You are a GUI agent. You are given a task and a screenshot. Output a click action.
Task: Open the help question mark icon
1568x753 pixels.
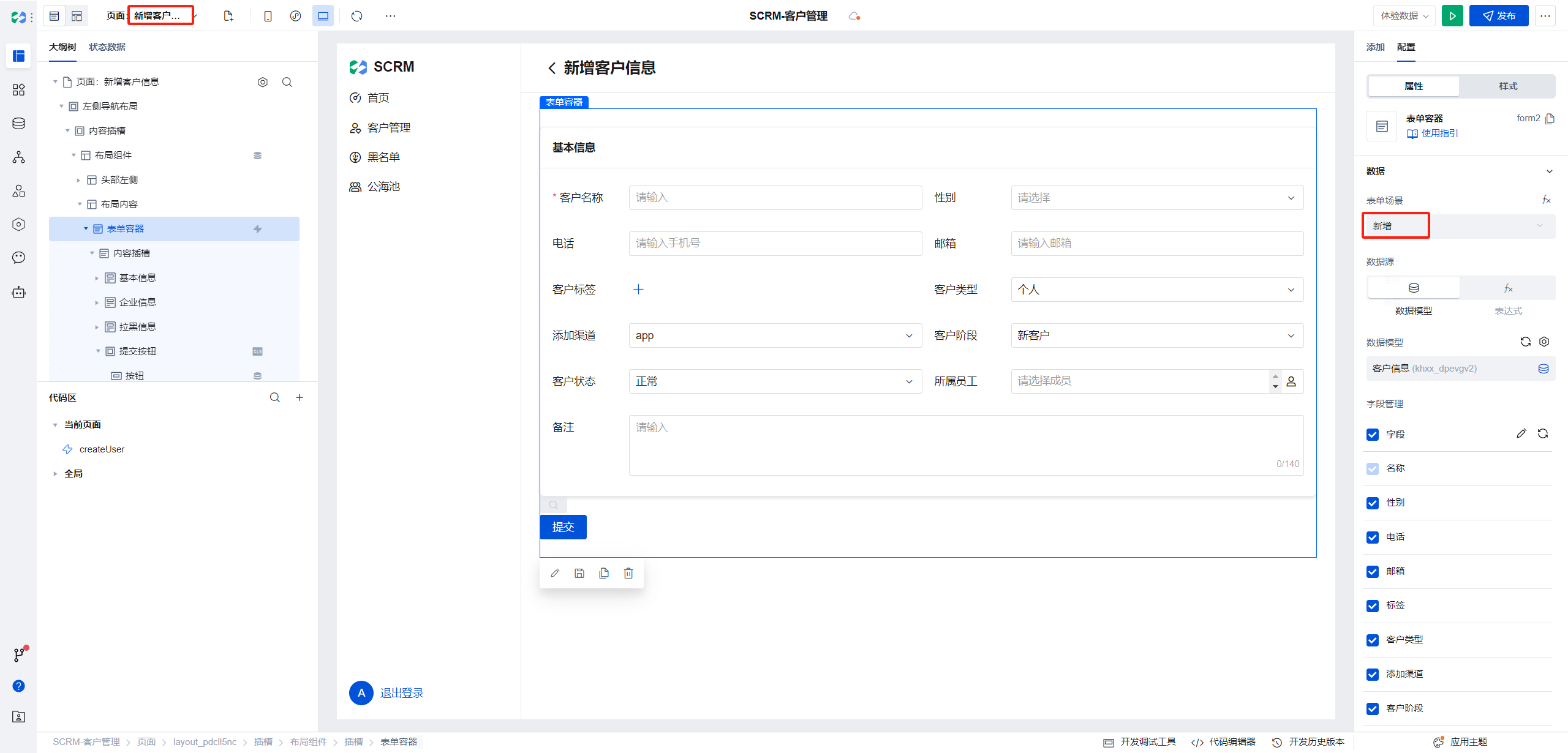pos(19,686)
